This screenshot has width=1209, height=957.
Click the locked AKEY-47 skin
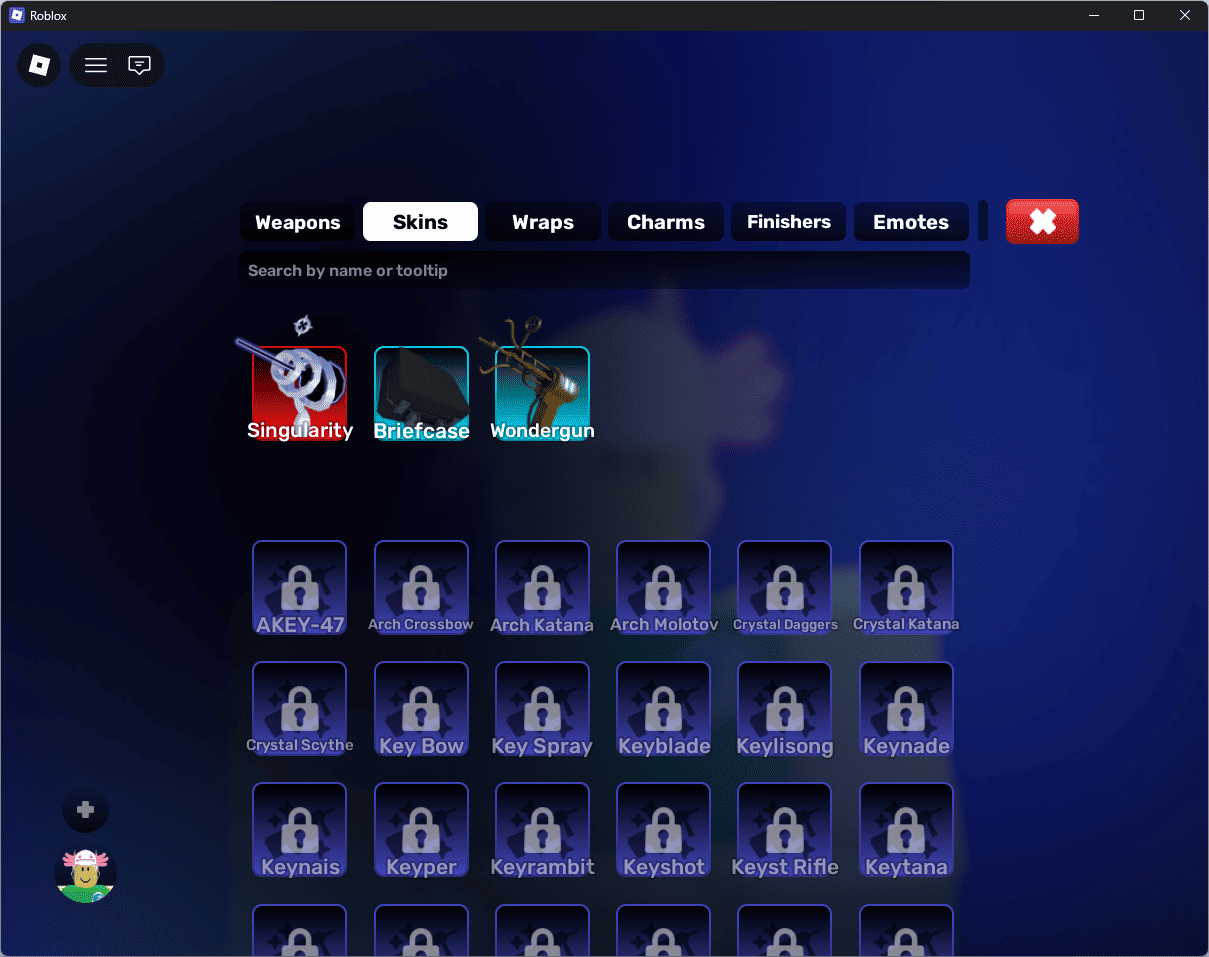pyautogui.click(x=300, y=588)
